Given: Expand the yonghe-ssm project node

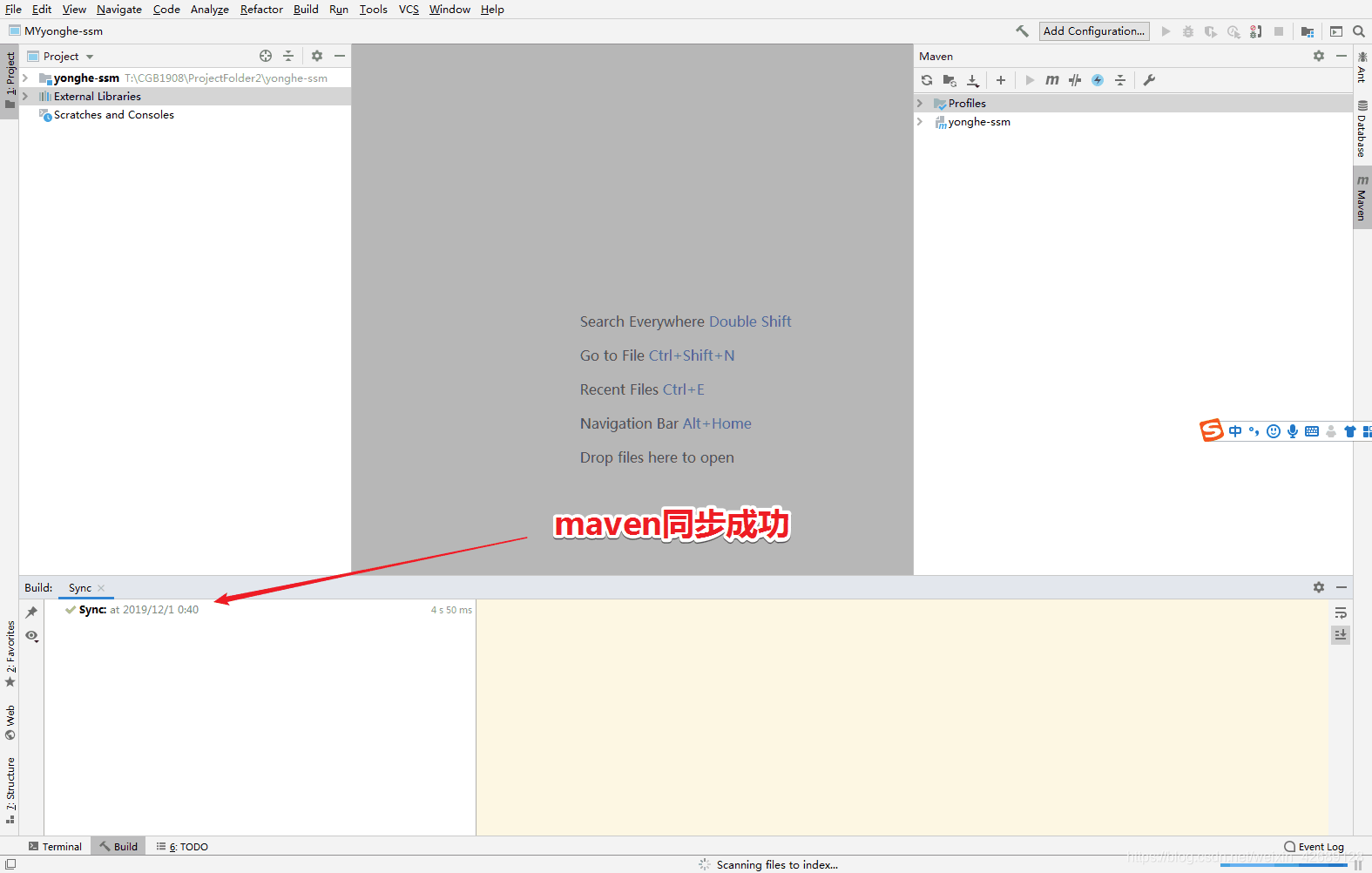Looking at the screenshot, I should coord(25,78).
